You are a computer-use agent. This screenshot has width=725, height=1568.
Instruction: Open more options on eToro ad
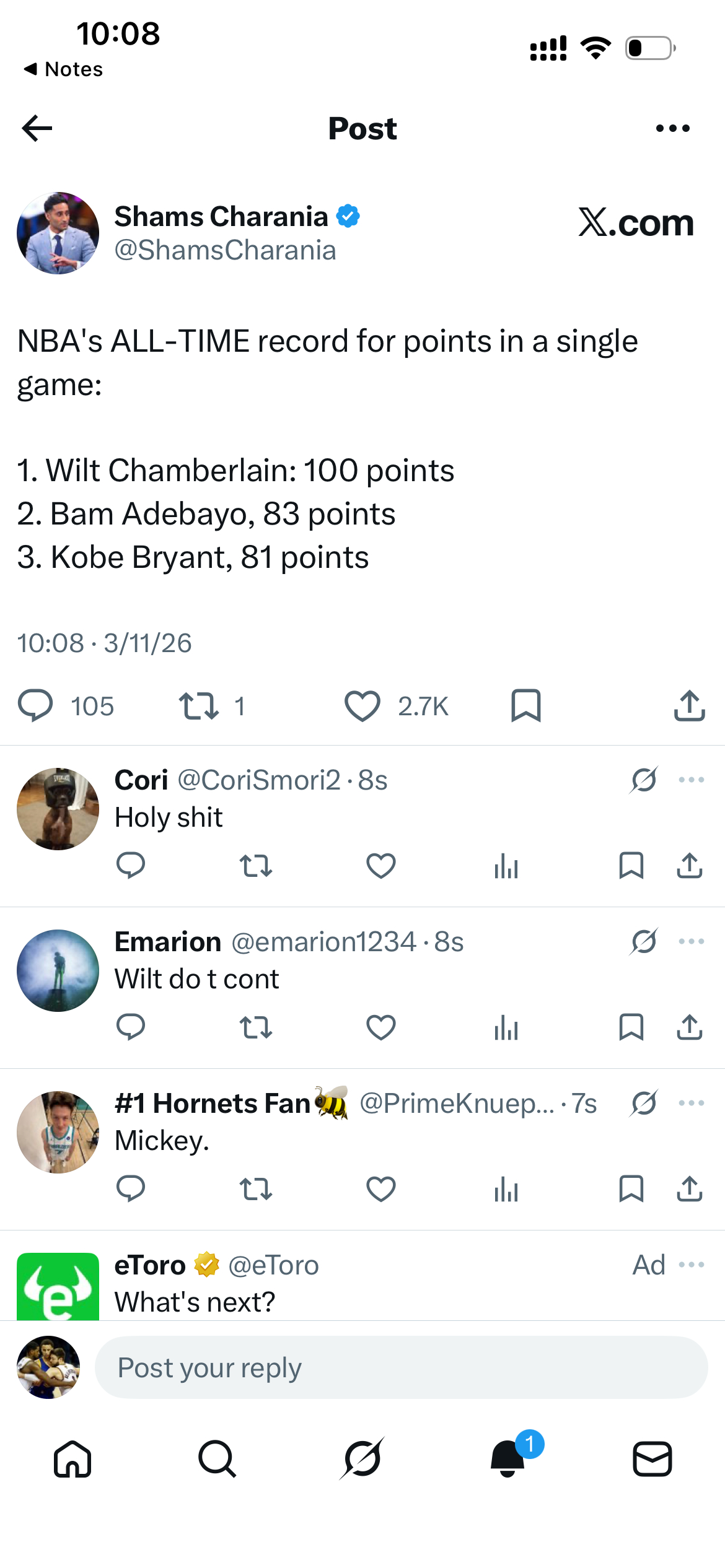coord(692,1265)
